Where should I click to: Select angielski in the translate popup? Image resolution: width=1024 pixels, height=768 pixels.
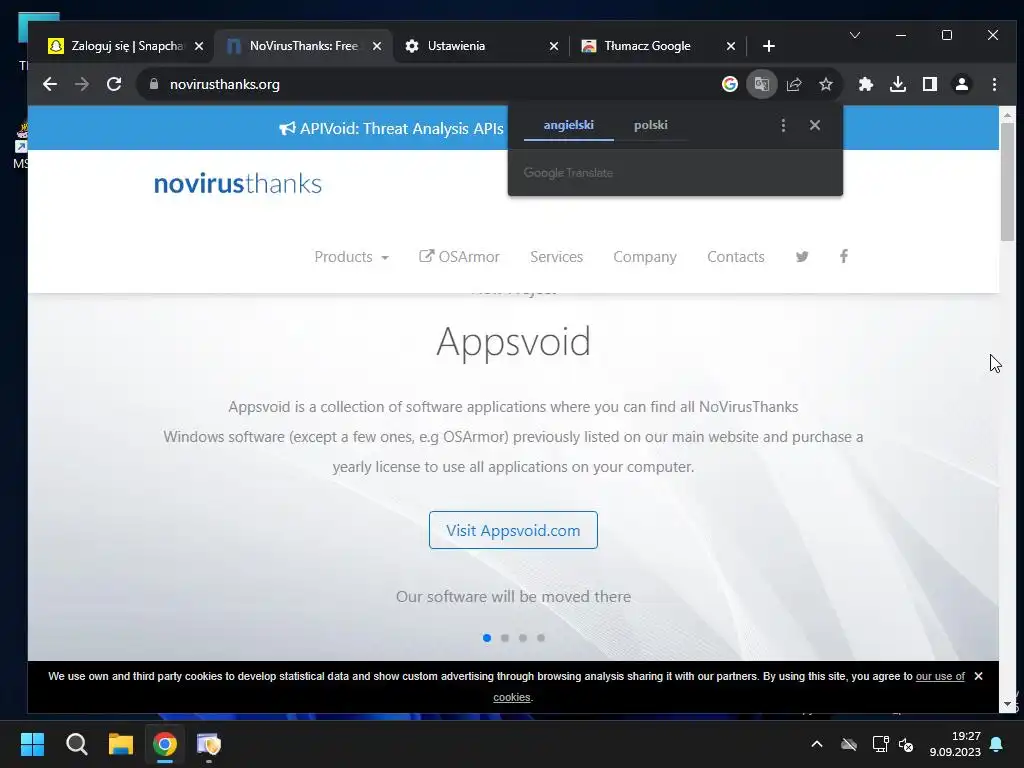point(569,125)
